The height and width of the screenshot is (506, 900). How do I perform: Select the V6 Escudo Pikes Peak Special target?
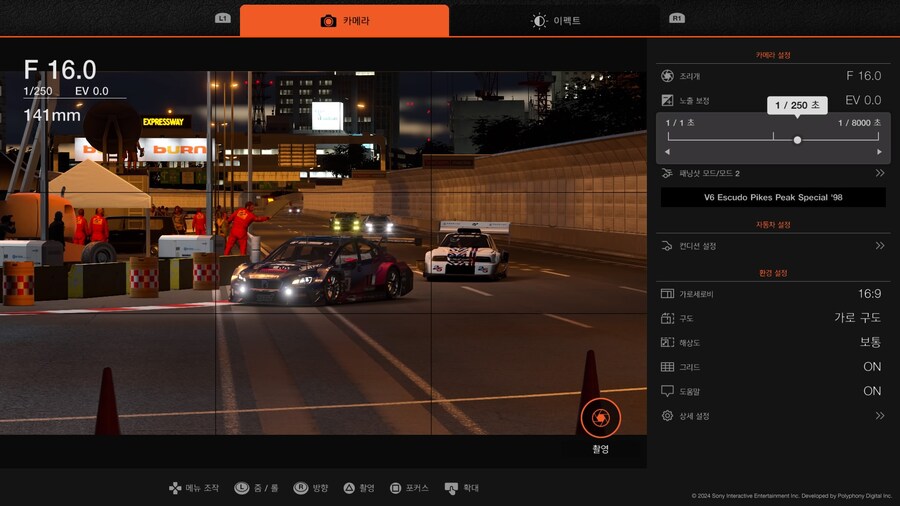point(773,197)
